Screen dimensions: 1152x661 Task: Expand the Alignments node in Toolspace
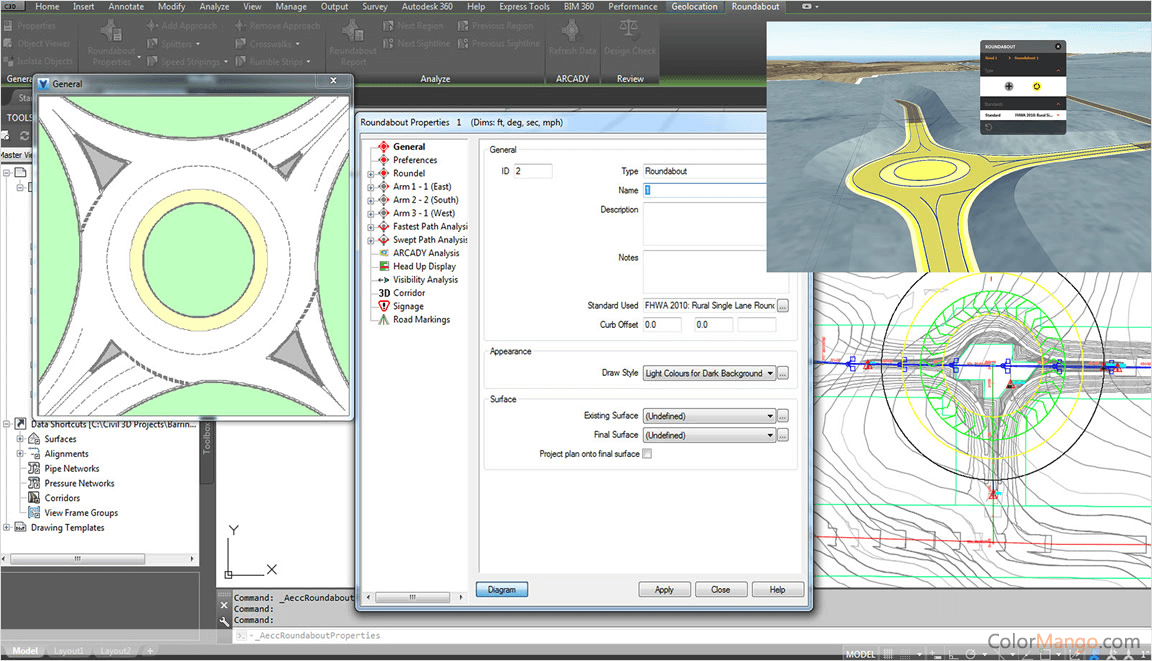(x=20, y=454)
